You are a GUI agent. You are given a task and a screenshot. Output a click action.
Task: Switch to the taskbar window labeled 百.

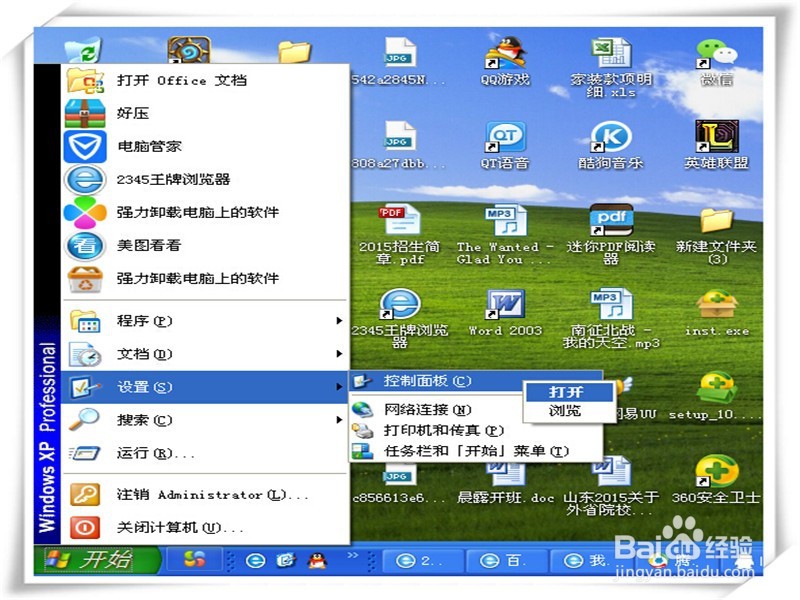click(506, 561)
